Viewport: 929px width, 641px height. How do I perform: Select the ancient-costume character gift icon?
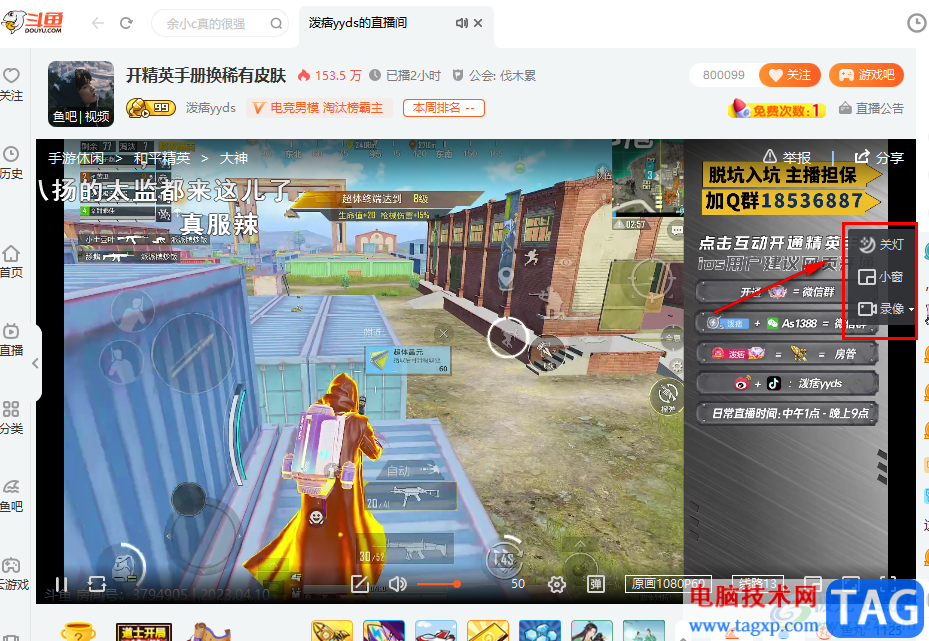[592, 630]
